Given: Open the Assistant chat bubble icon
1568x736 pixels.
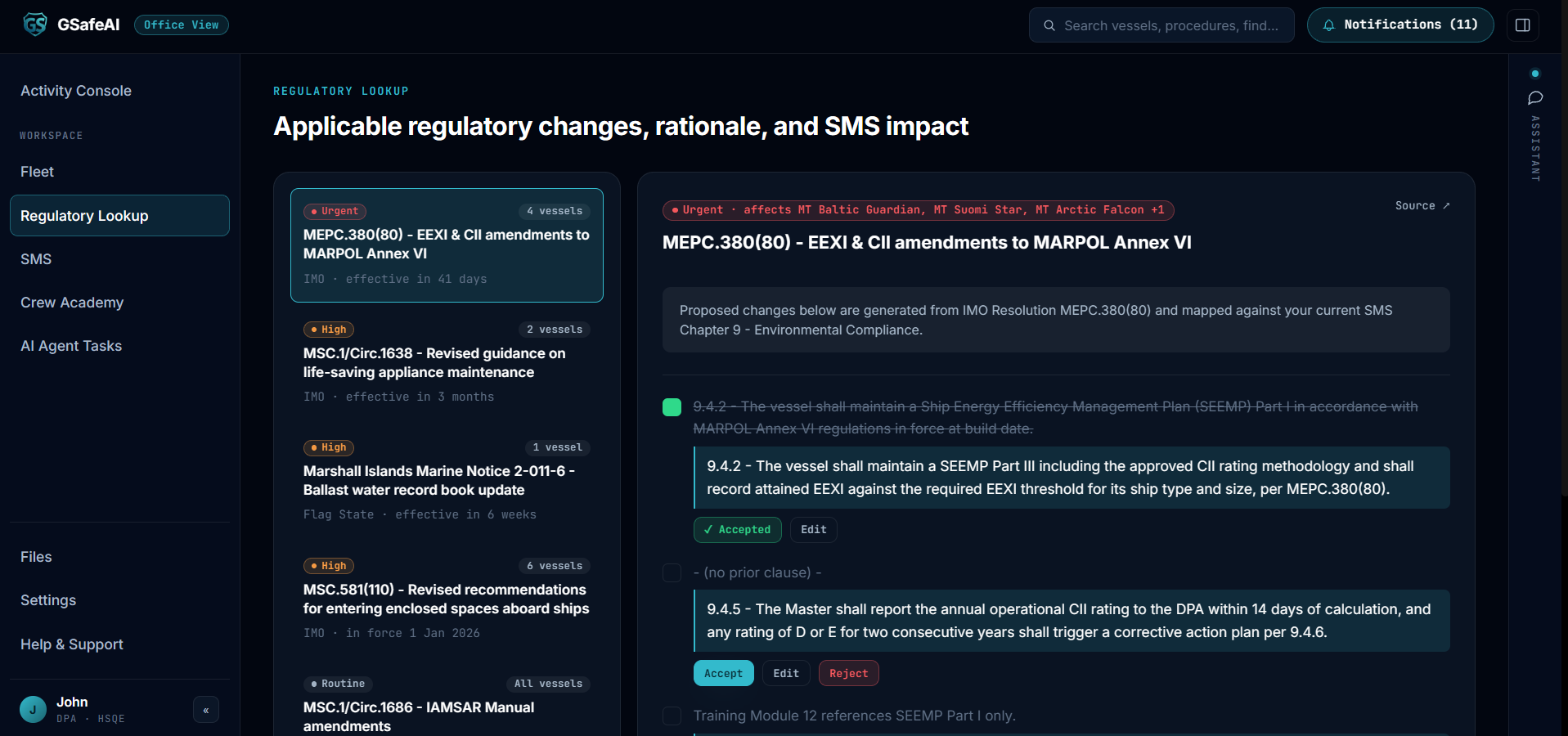Looking at the screenshot, I should coord(1535,98).
